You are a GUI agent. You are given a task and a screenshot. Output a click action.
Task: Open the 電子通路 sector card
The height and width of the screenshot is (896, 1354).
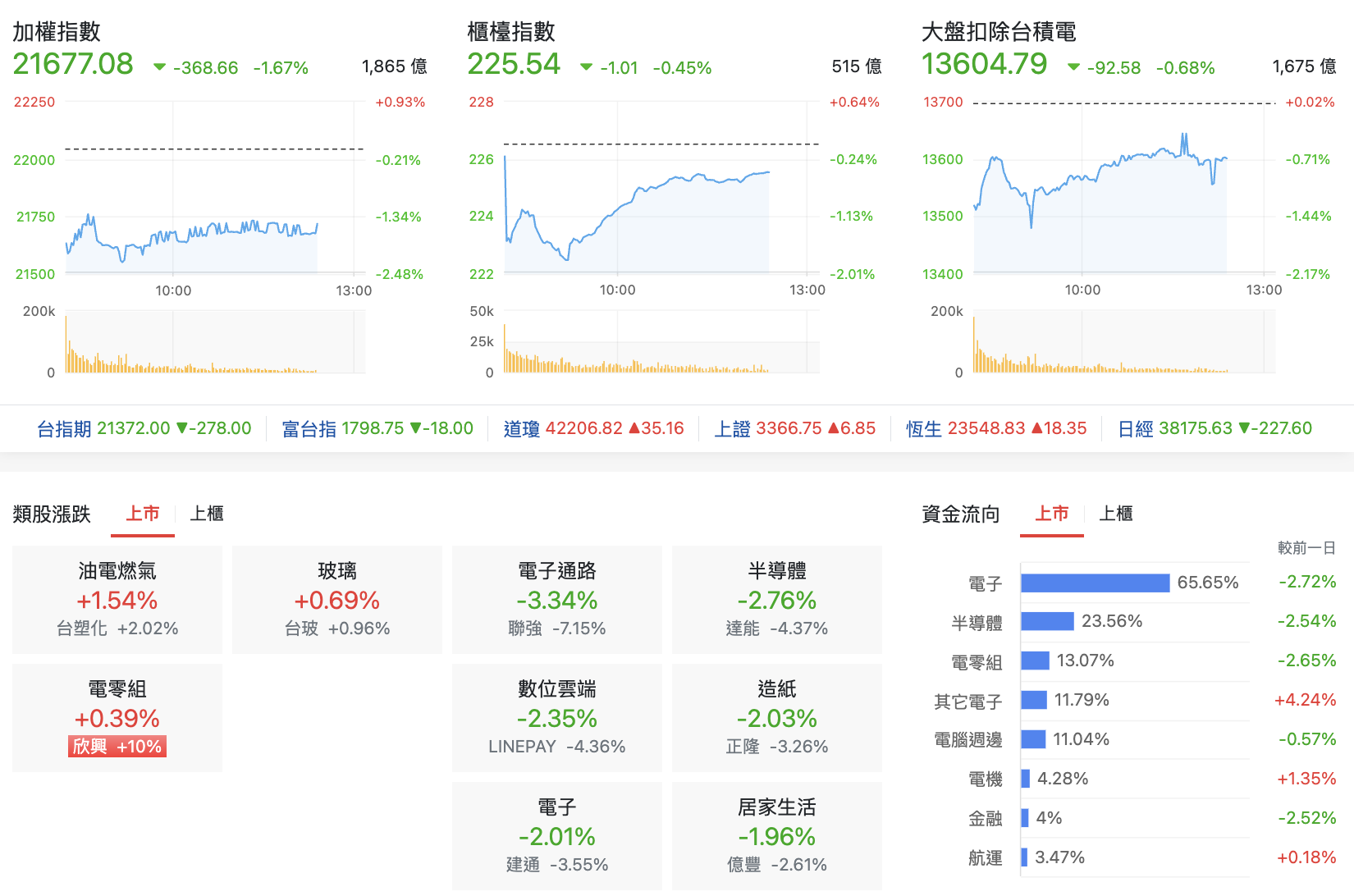coord(557,600)
